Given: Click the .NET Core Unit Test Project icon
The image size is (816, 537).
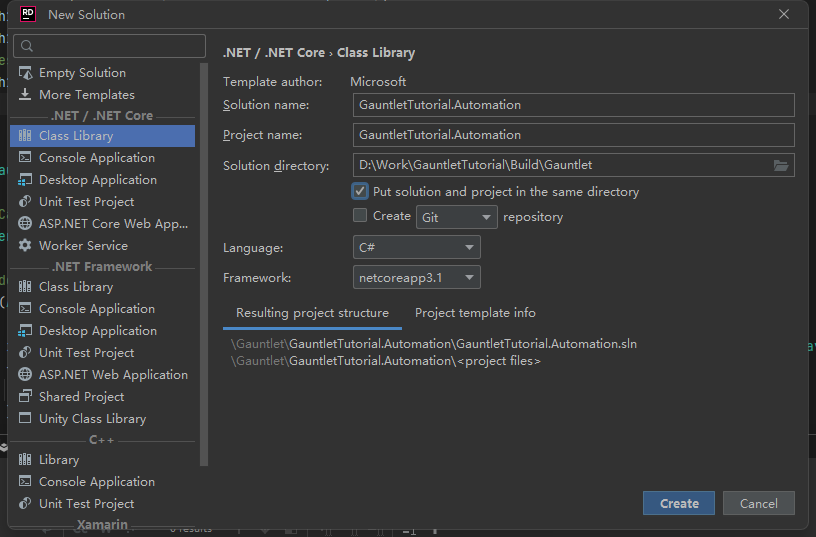Looking at the screenshot, I should [x=25, y=202].
